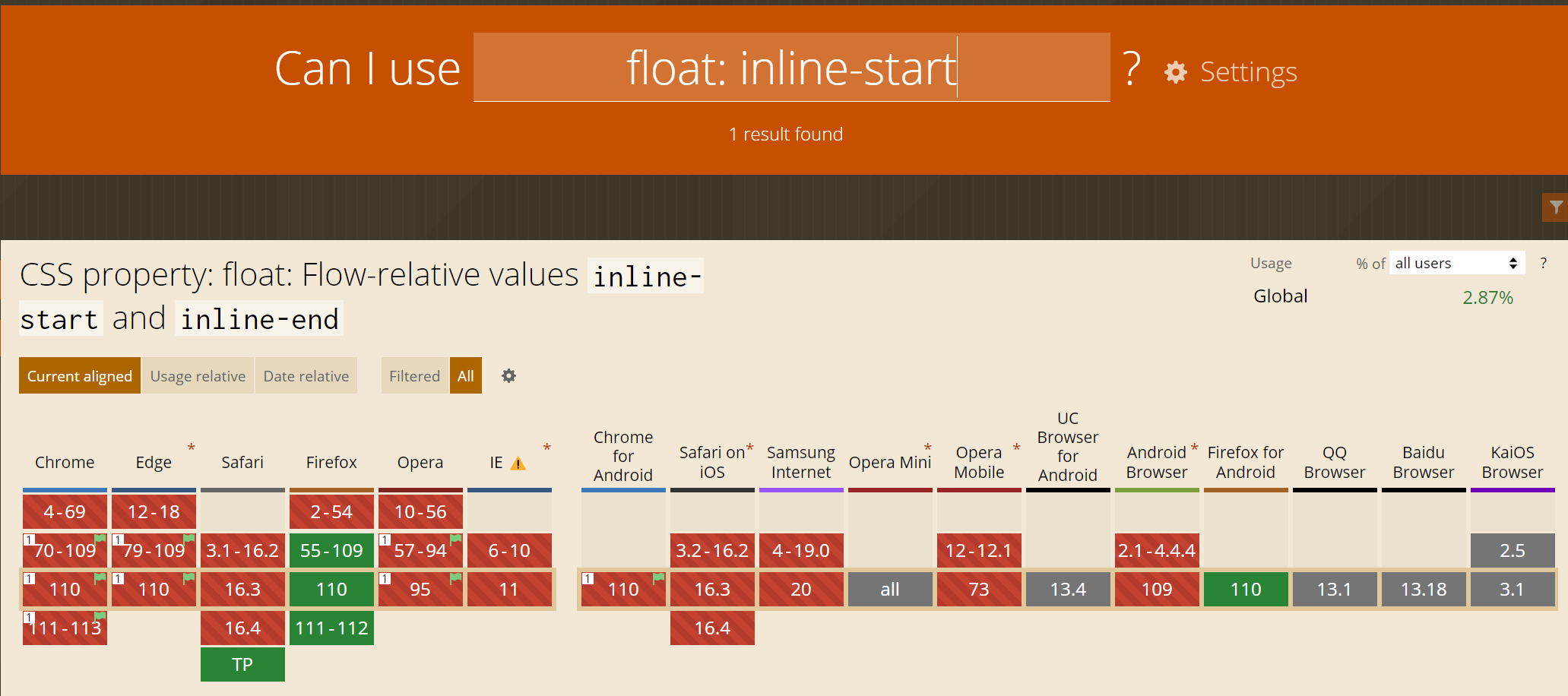Click Global usage 2.87% value
The image size is (1568, 696).
pos(1487,297)
